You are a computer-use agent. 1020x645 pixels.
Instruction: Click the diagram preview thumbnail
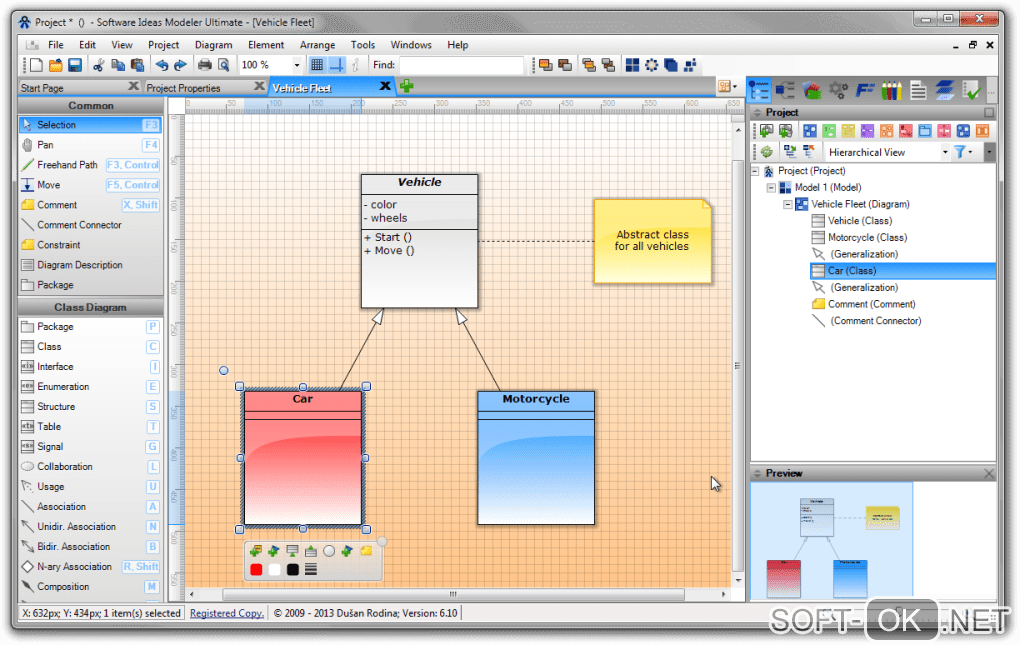(x=832, y=540)
